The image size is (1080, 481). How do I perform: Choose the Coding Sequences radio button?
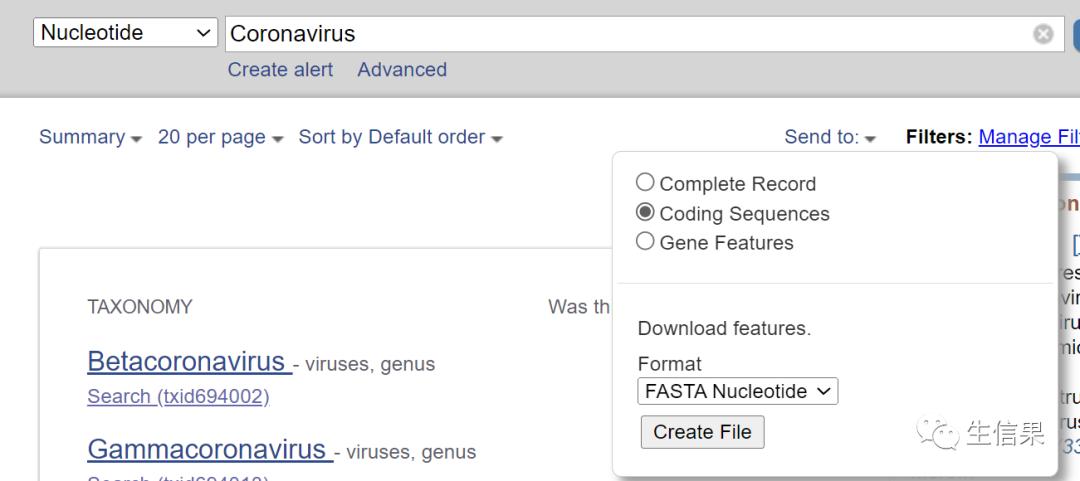pos(646,213)
